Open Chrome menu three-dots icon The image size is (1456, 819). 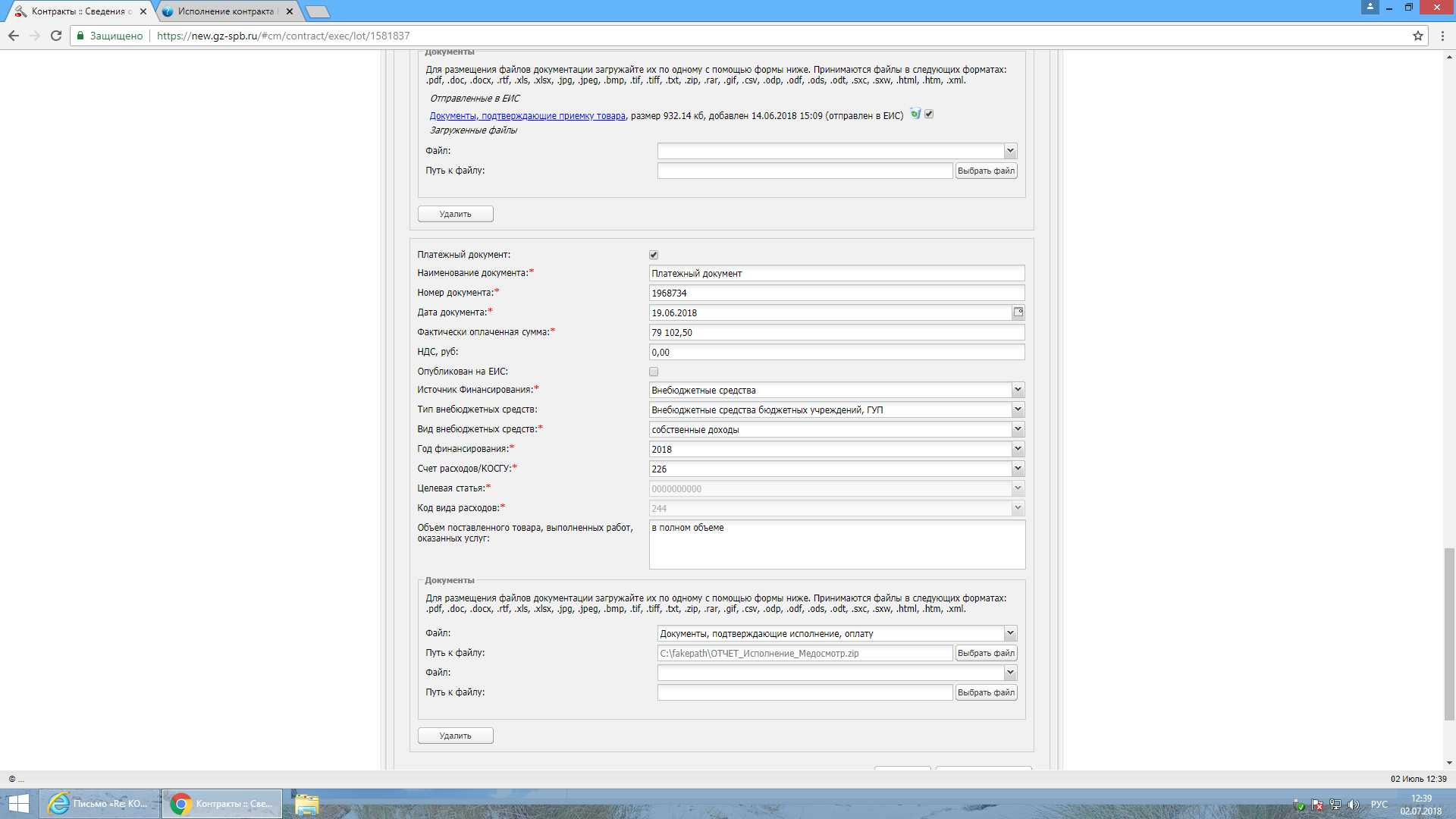tap(1442, 36)
